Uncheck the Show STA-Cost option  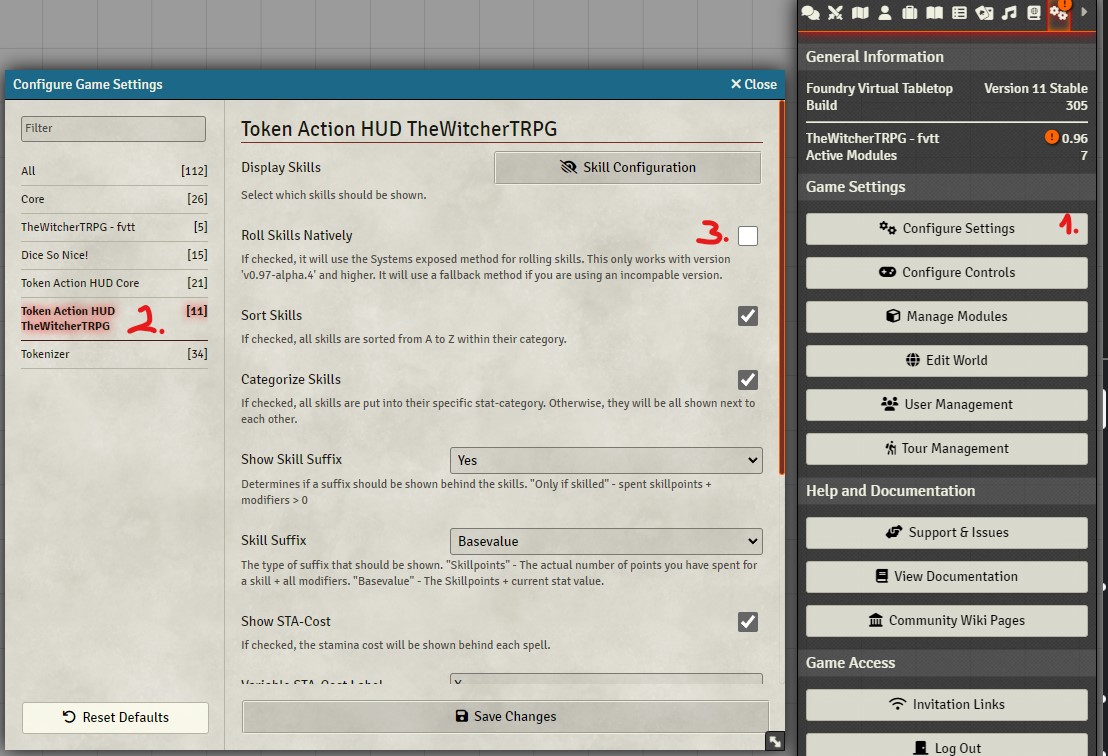click(747, 621)
